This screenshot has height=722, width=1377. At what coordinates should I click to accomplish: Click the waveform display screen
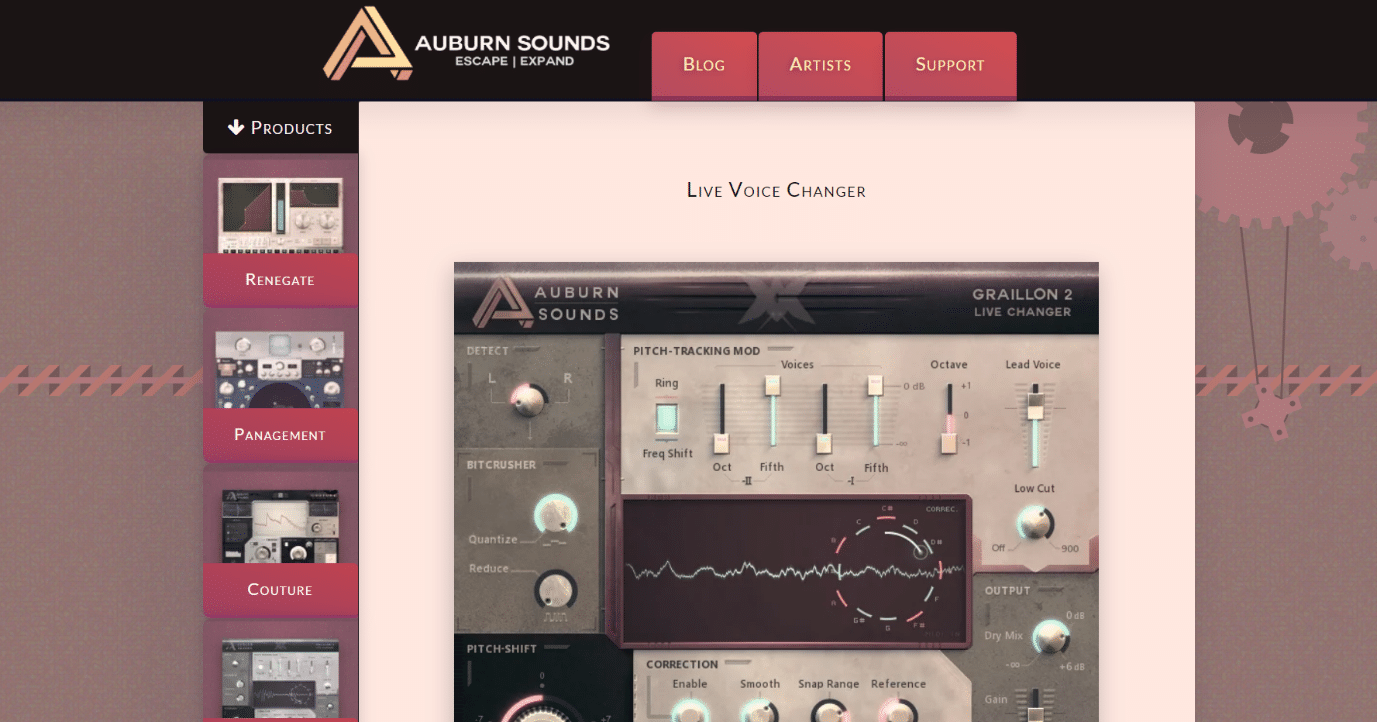point(795,571)
